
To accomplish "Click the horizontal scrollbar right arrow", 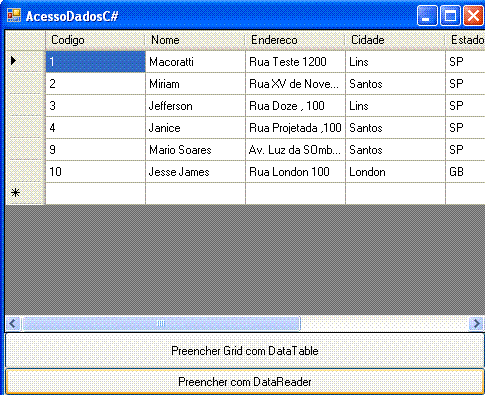I will (476, 323).
